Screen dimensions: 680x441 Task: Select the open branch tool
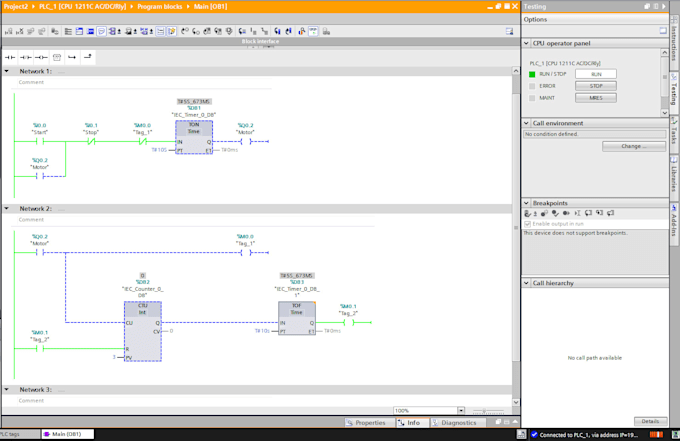[x=72, y=57]
